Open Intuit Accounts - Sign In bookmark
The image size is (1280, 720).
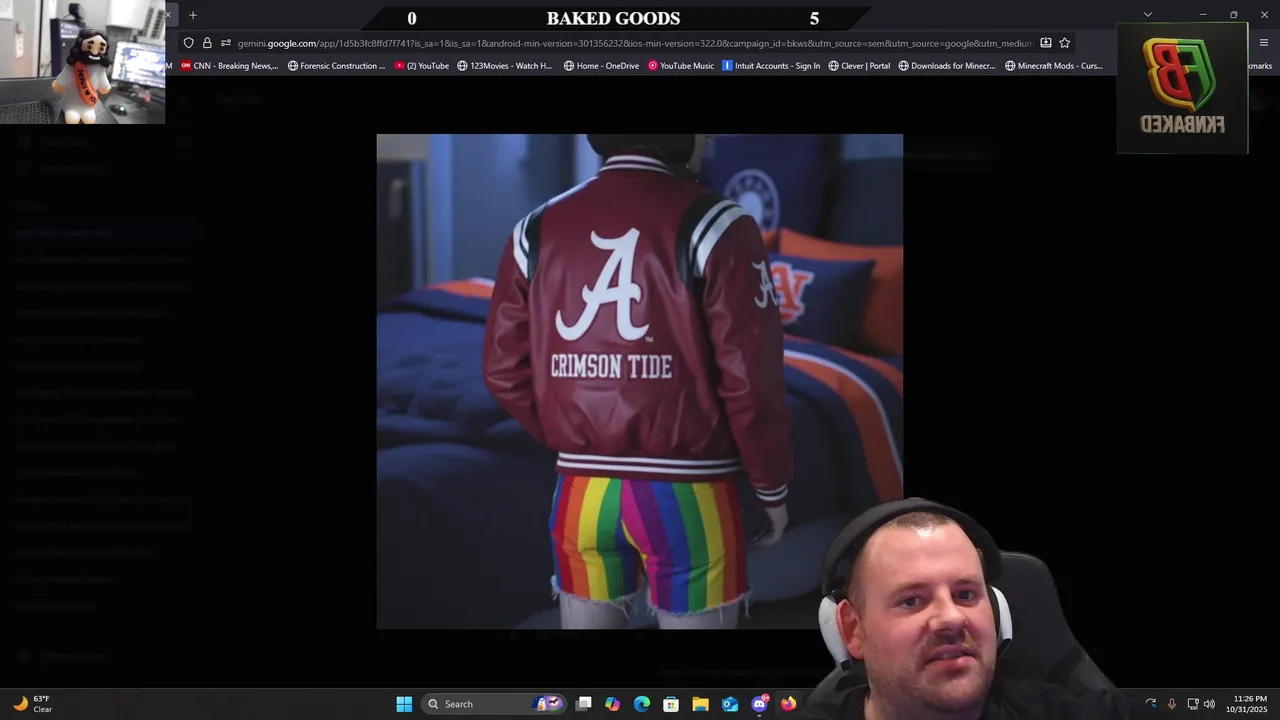tap(771, 66)
